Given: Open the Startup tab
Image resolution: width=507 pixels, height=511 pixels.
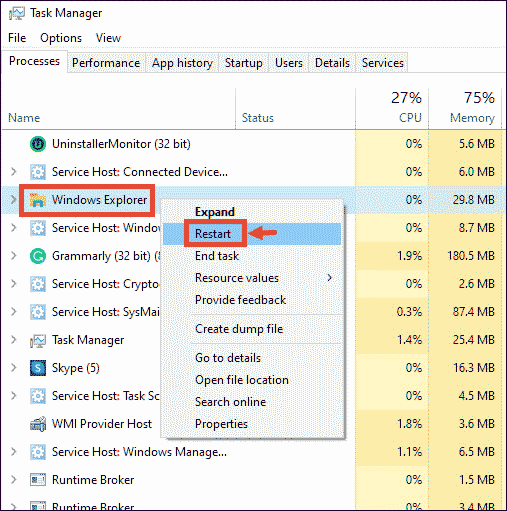Looking at the screenshot, I should click(243, 63).
